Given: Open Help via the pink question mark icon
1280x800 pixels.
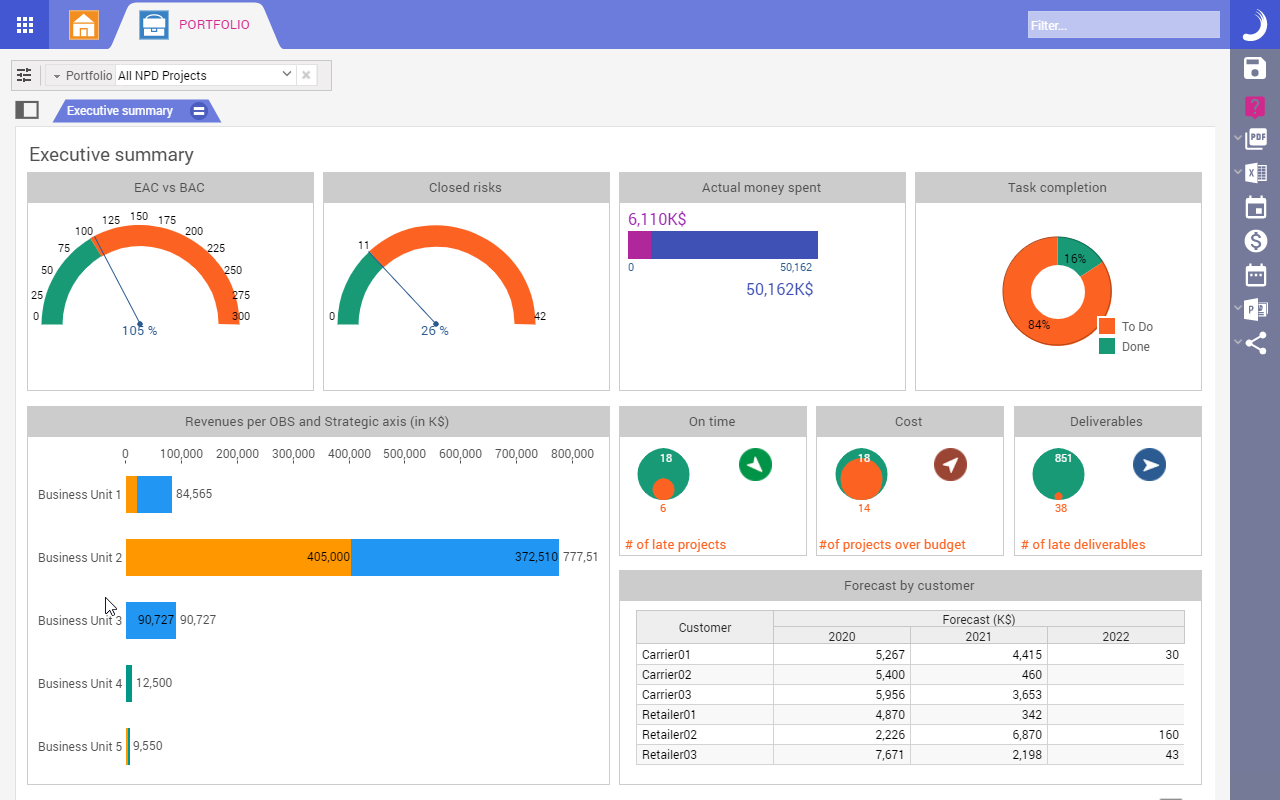Looking at the screenshot, I should pyautogui.click(x=1255, y=106).
